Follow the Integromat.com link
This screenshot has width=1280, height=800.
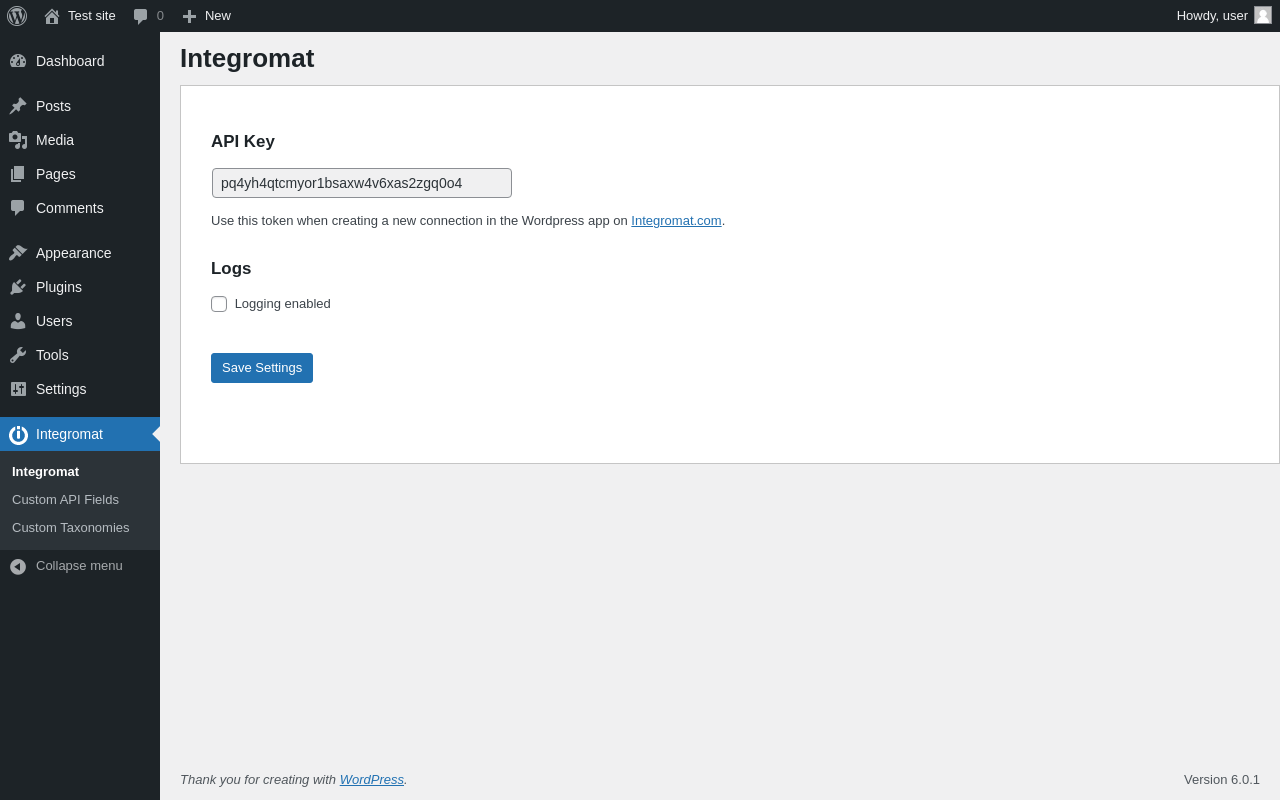coord(676,221)
